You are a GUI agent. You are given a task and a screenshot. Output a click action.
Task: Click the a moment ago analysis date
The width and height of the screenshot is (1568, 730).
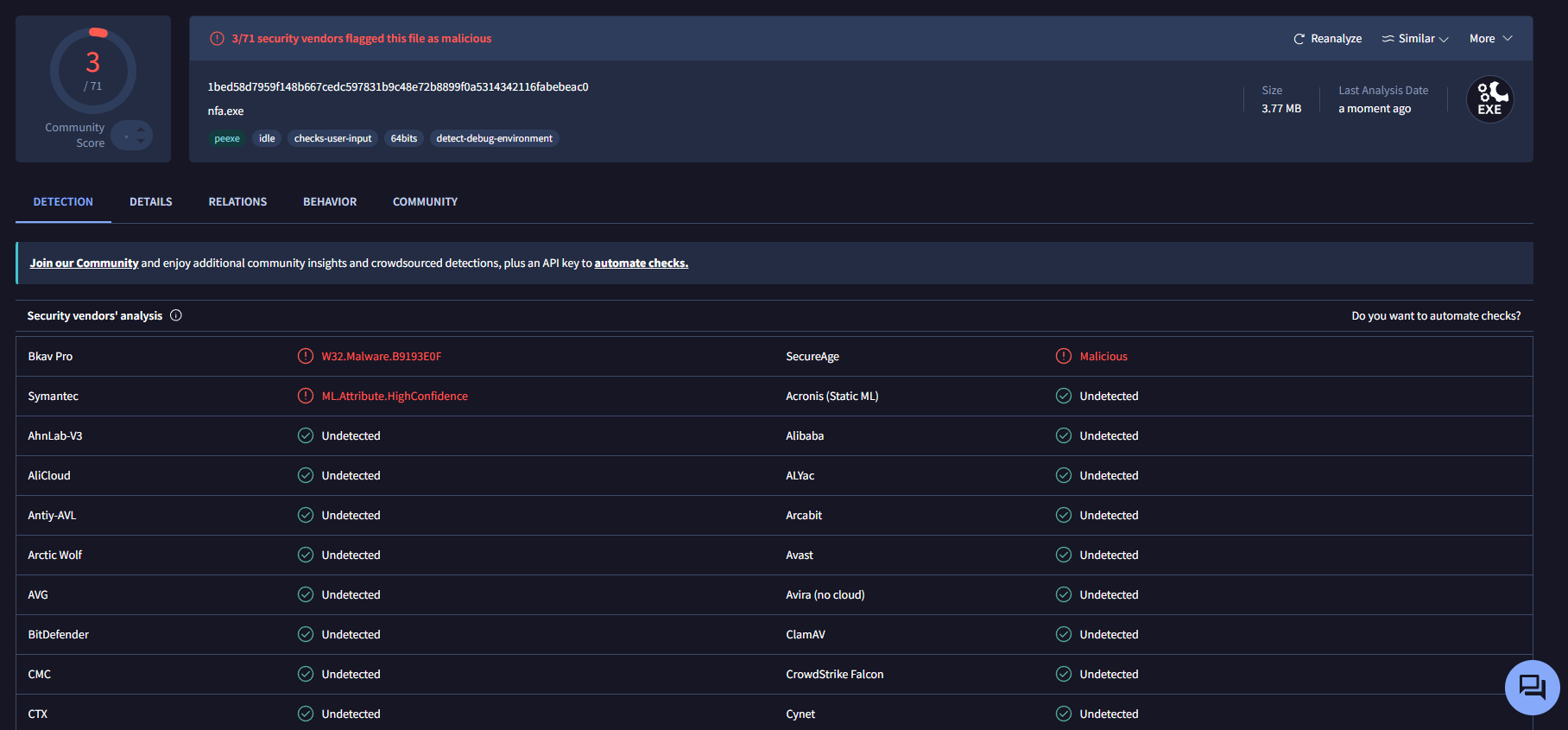(x=1375, y=109)
